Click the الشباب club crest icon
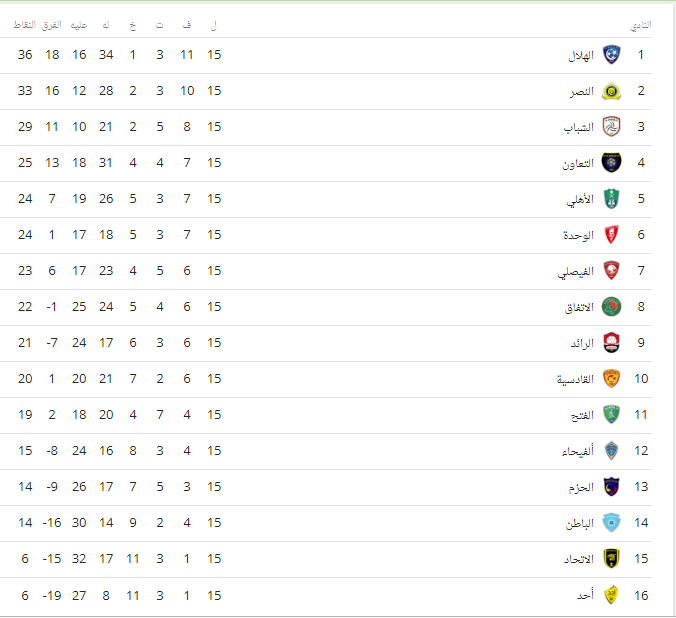The width and height of the screenshot is (676, 618). tap(611, 127)
